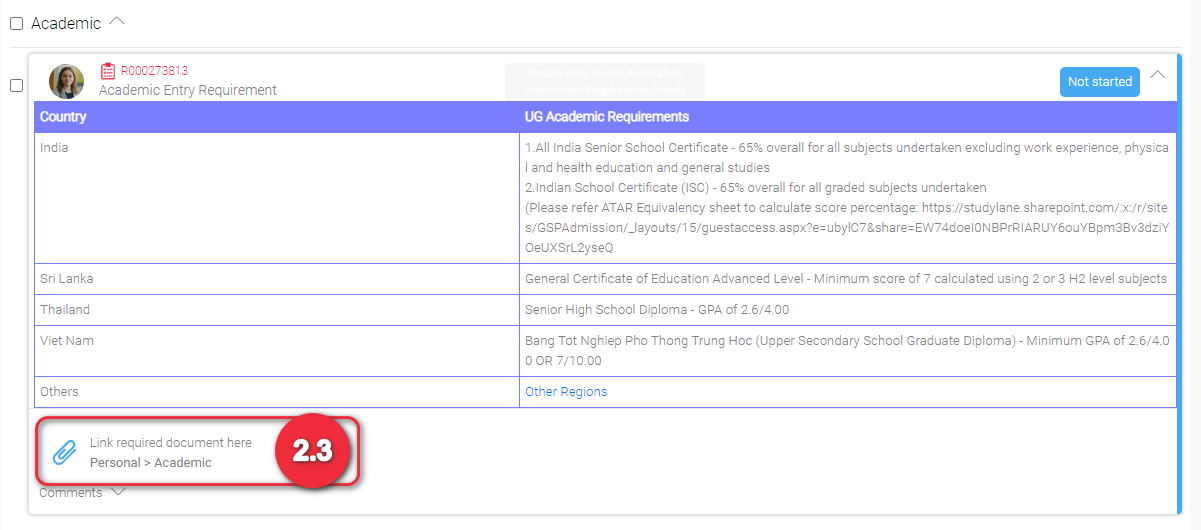Click the red 2.3 step badge
The image size is (1201, 530).
[311, 451]
